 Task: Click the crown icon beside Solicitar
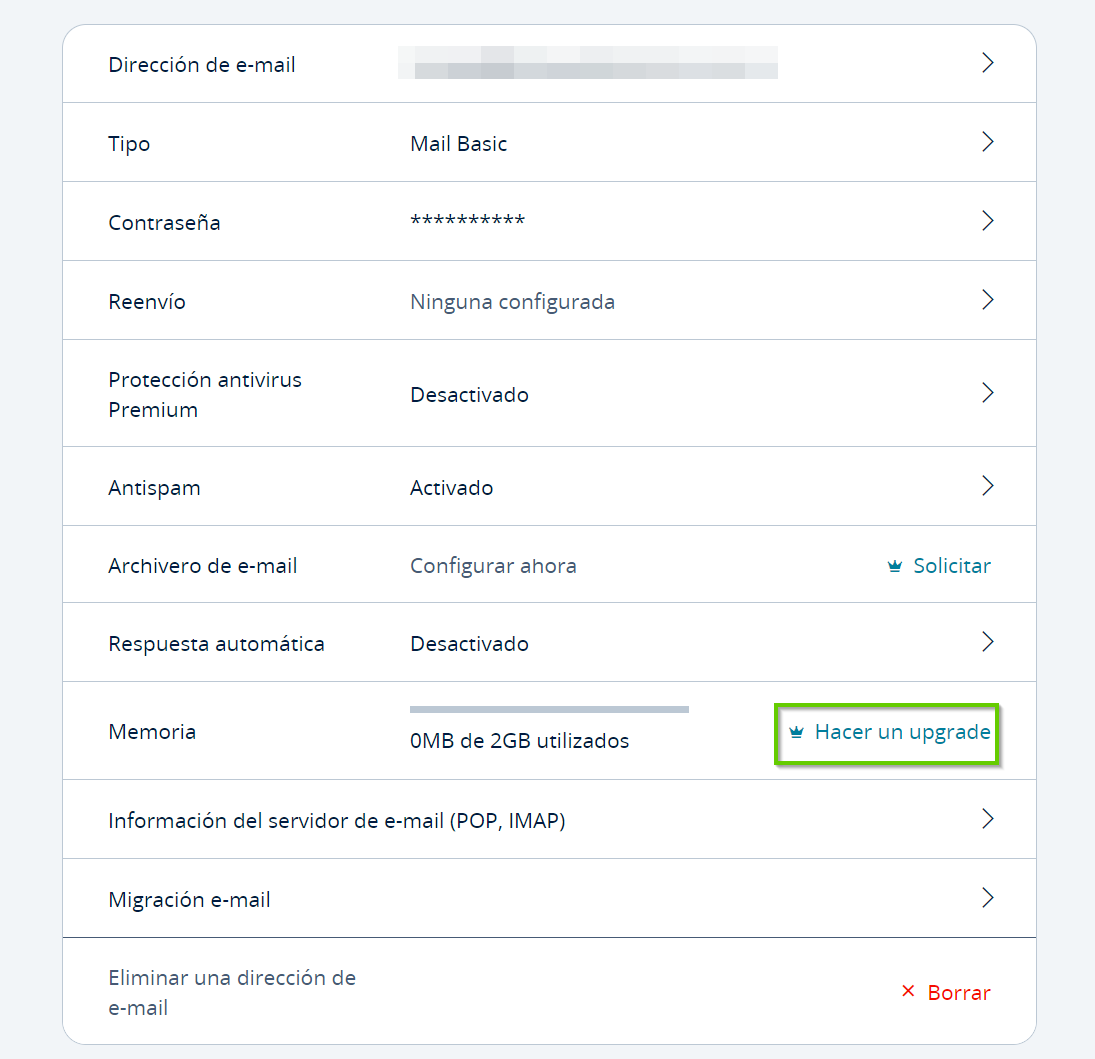point(895,566)
